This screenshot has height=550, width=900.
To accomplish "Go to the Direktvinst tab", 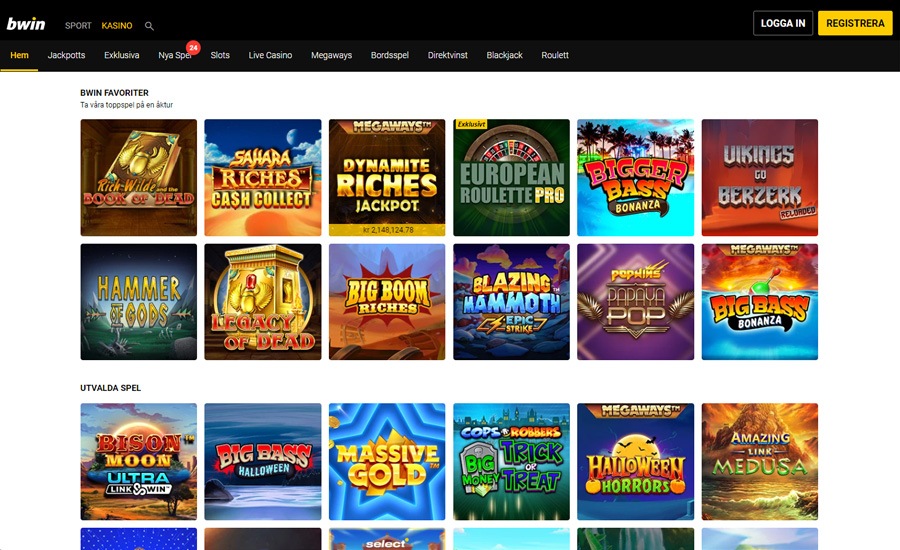I will pos(448,55).
